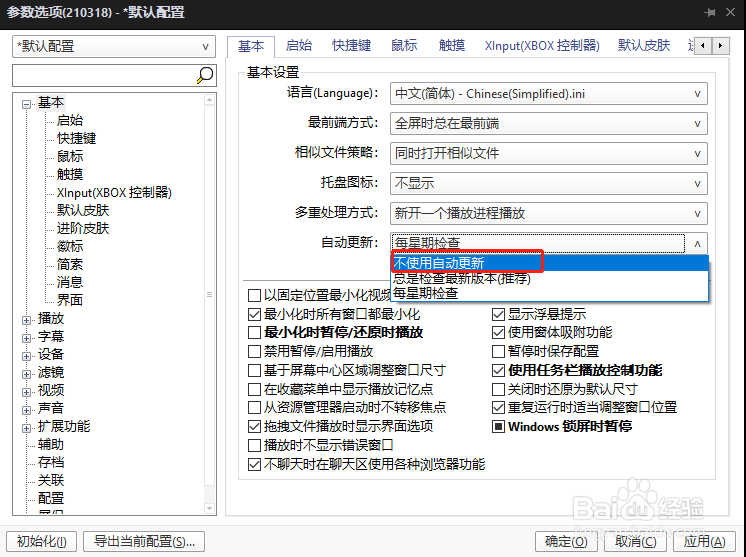Open the XInput(XBOX 控制器) tab
Image resolution: width=746 pixels, height=557 pixels.
click(x=542, y=46)
